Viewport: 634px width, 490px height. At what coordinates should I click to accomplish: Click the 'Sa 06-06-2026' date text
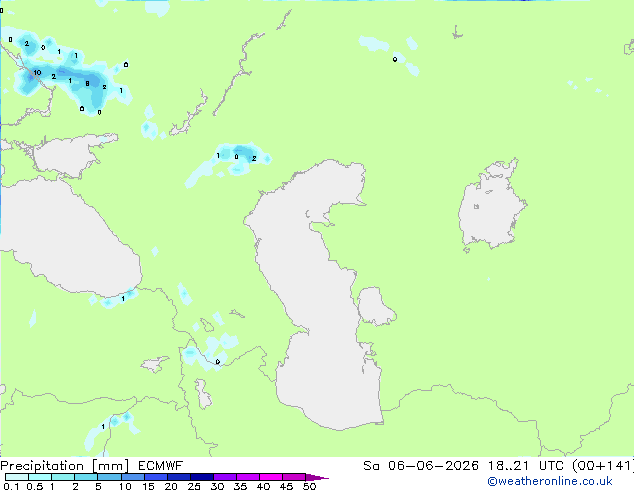421,466
